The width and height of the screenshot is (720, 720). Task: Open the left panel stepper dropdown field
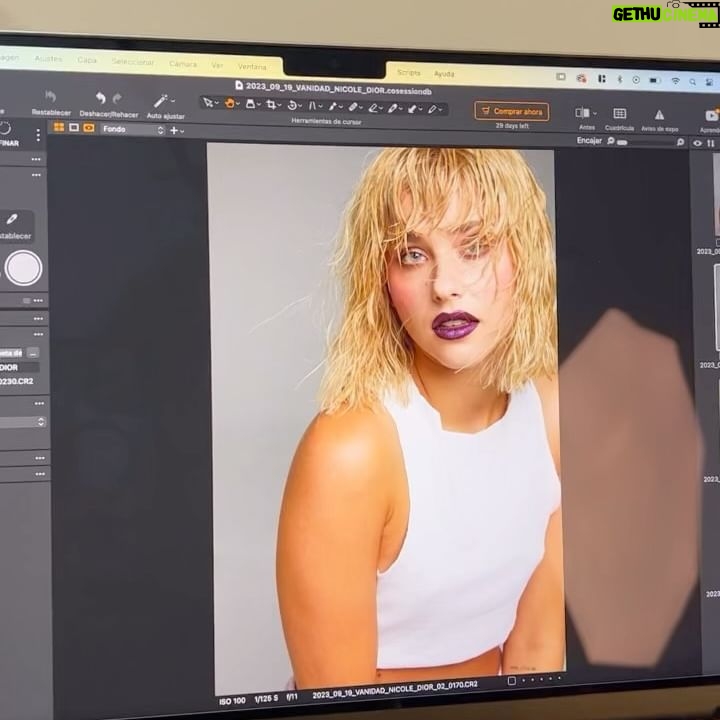[22, 422]
